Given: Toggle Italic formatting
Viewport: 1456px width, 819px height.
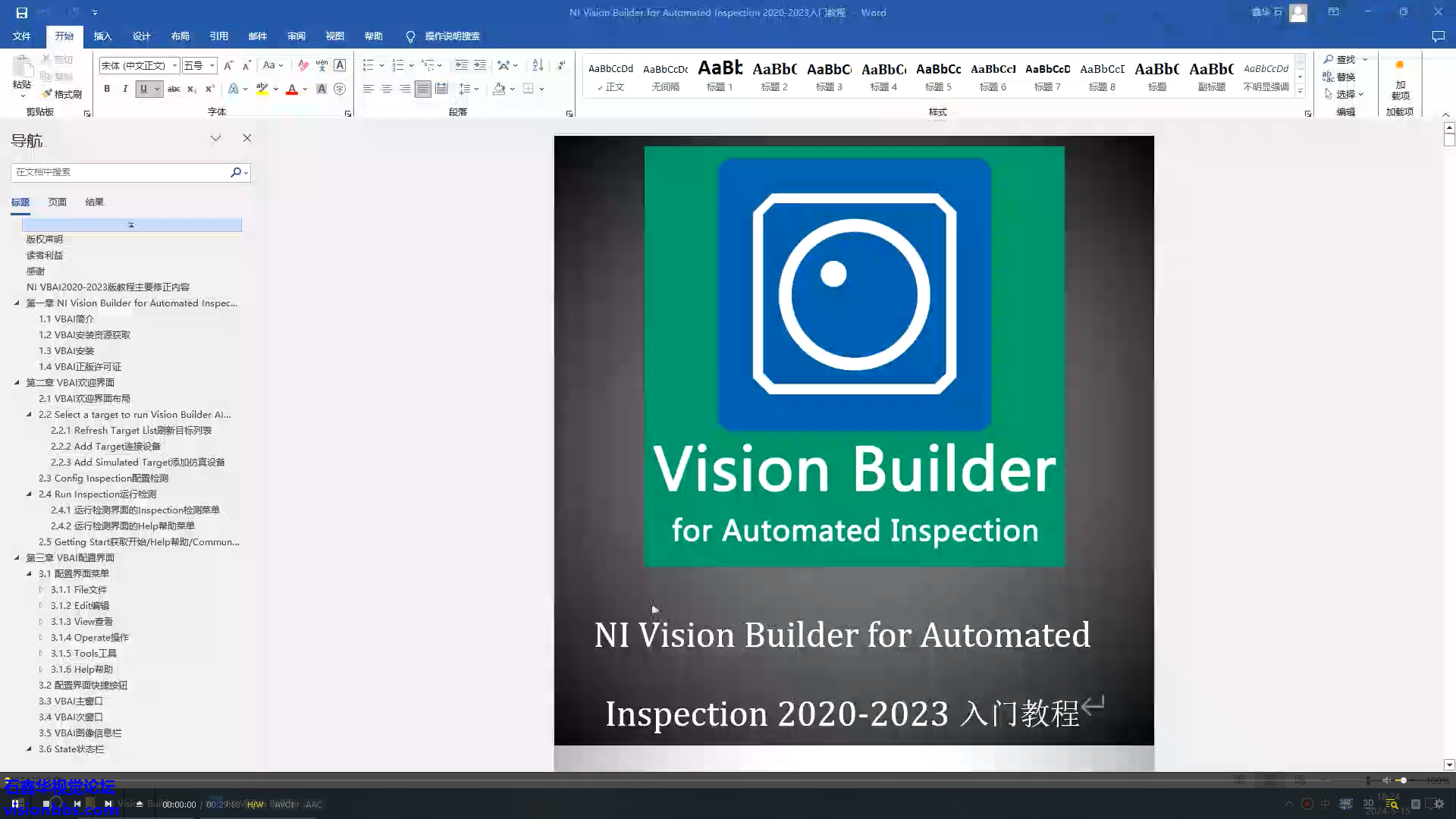Looking at the screenshot, I should coord(125,89).
